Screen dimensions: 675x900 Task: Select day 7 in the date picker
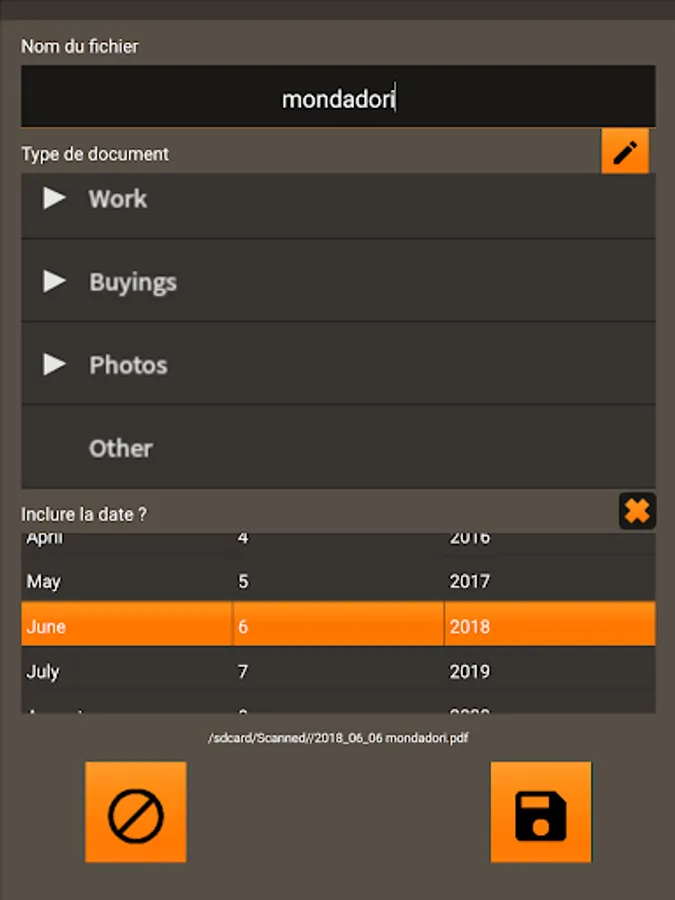[x=243, y=671]
